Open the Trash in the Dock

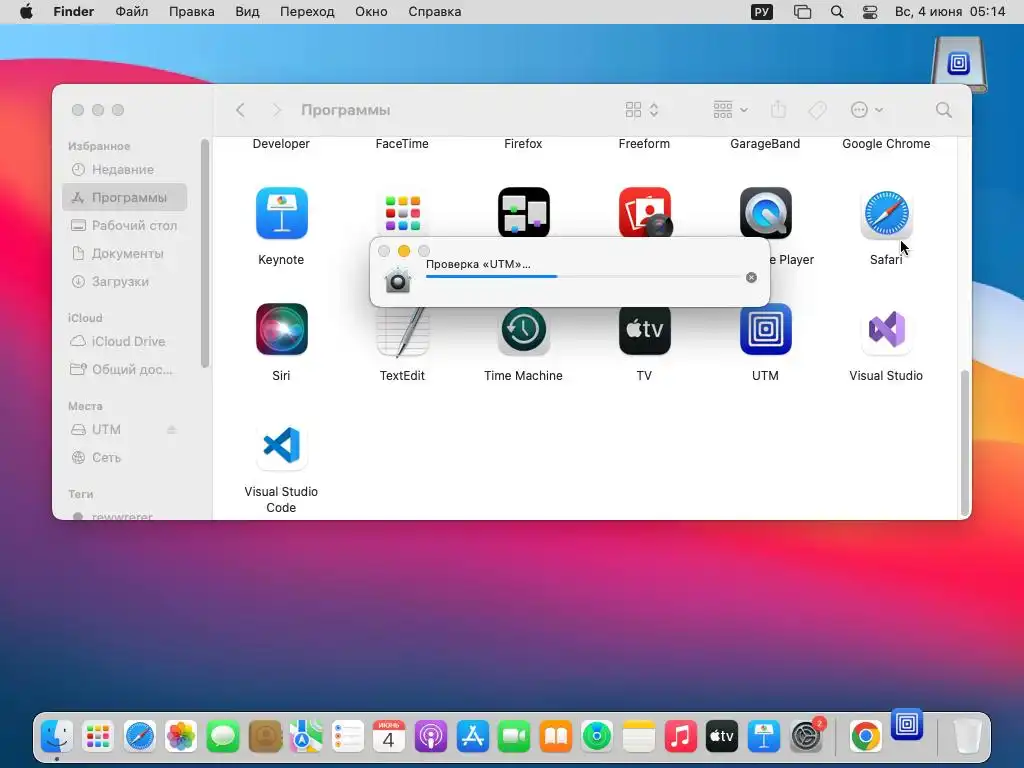point(967,737)
